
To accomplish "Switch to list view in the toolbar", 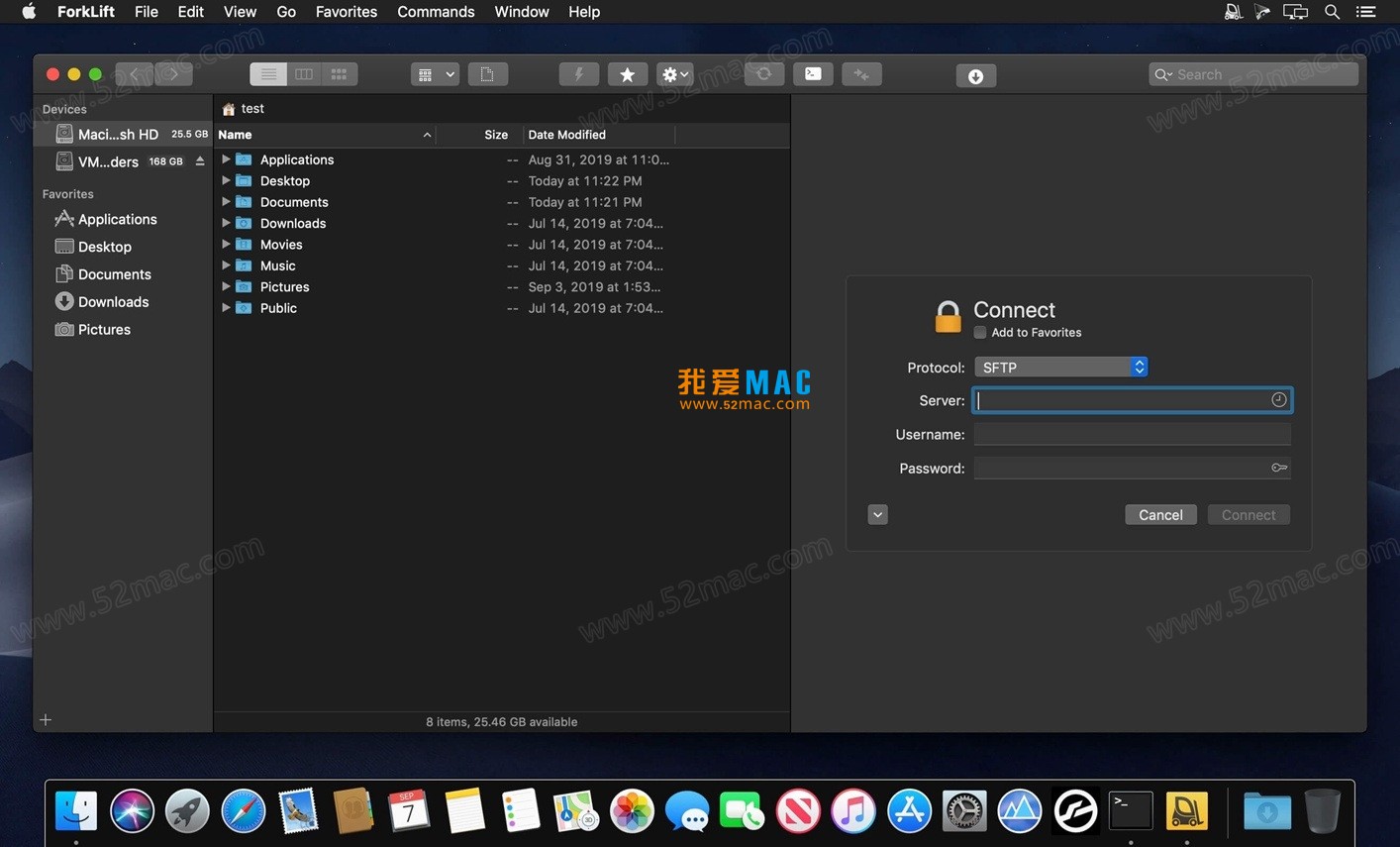I will pyautogui.click(x=268, y=74).
